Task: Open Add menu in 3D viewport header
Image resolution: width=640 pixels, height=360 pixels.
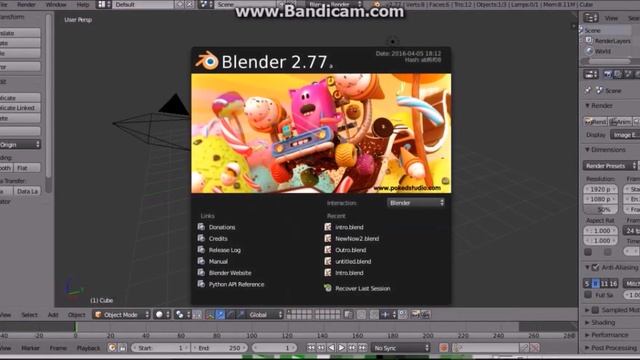Action: click(x=53, y=315)
